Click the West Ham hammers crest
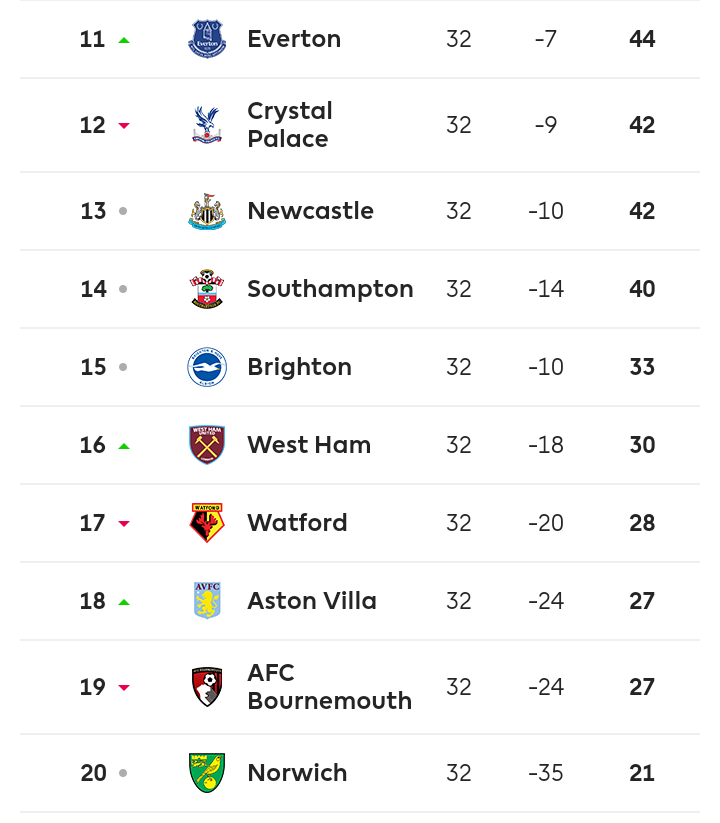 207,445
